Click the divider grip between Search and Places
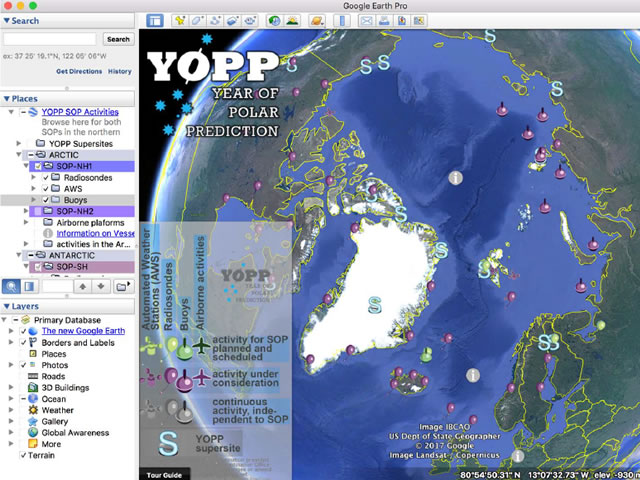This screenshot has height=480, width=640. point(67,87)
